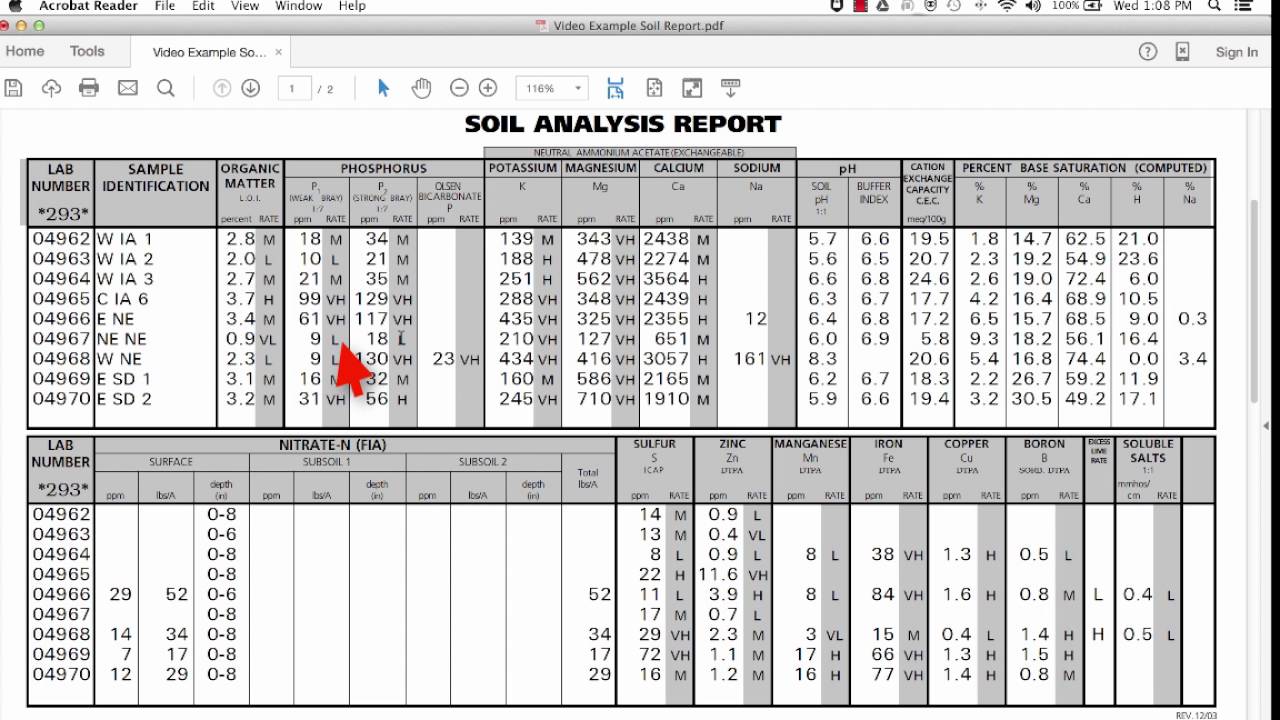Image resolution: width=1280 pixels, height=720 pixels.
Task: Send file by email envelope icon
Action: click(128, 88)
